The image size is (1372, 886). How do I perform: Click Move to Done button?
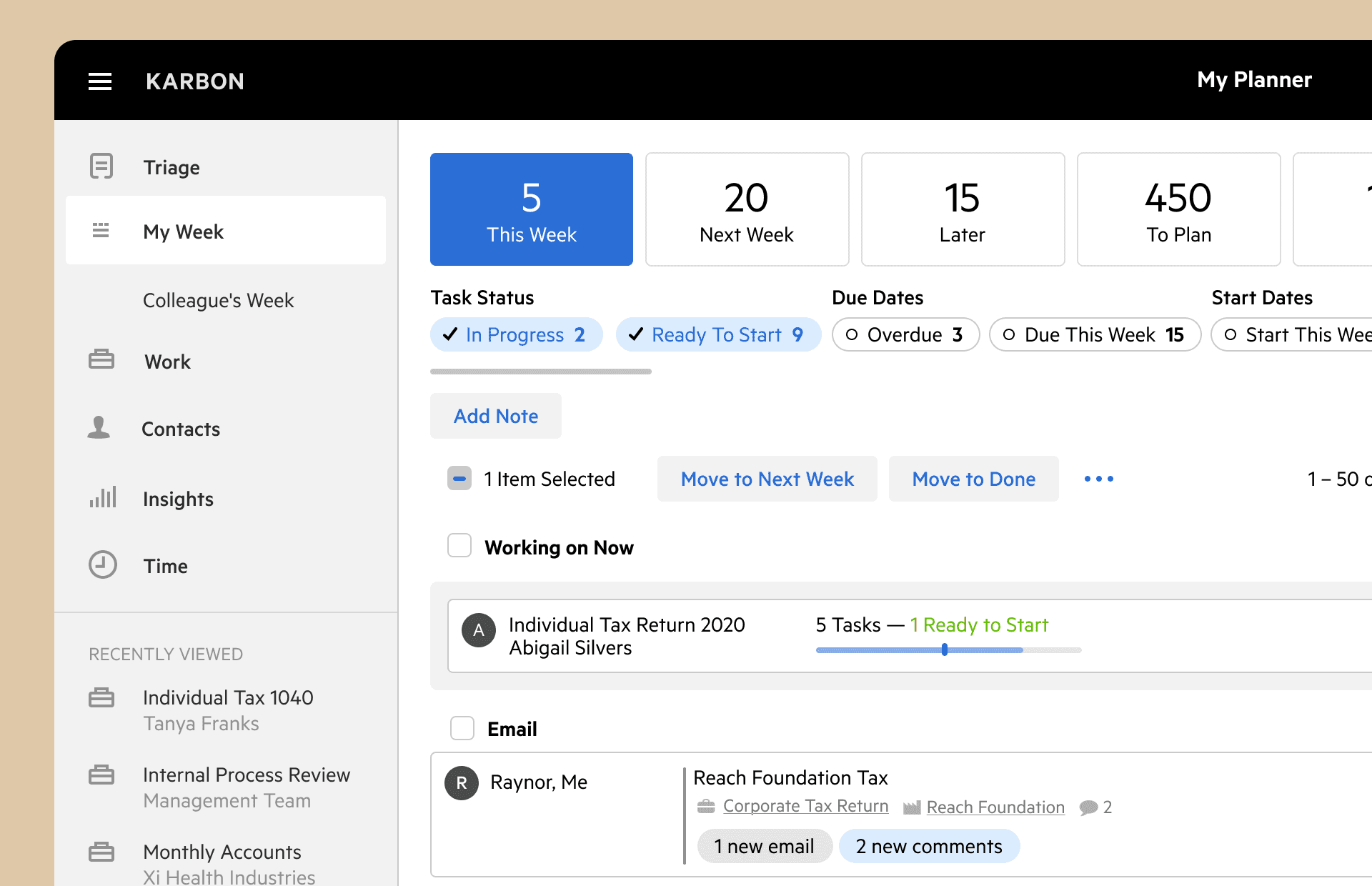(x=974, y=479)
